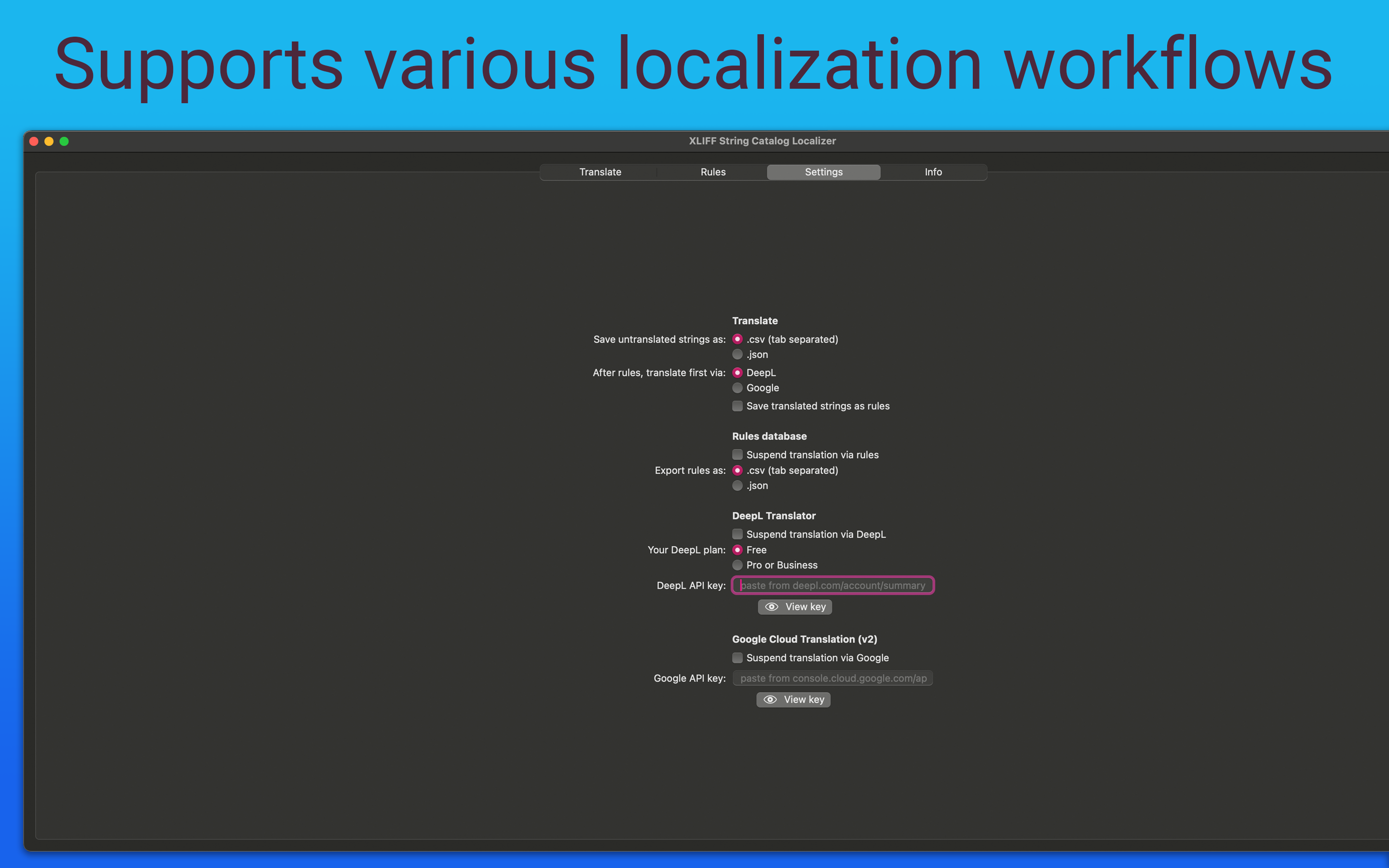This screenshot has height=868, width=1389.
Task: Open the Translate tab
Action: [600, 172]
